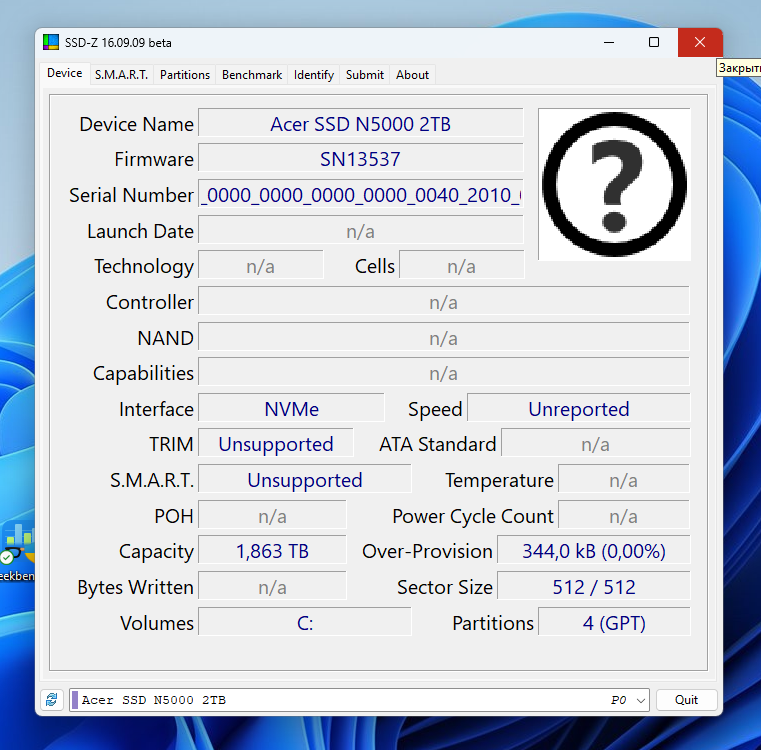Click the refresh icon at bottom left
Screen dimensions: 761x750
tap(51, 700)
